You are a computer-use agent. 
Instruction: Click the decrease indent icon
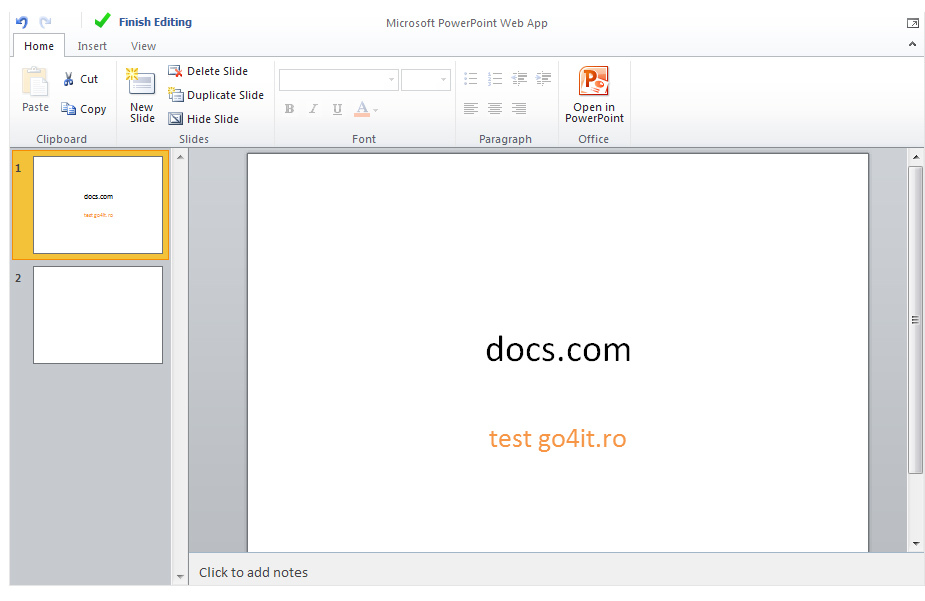pos(519,79)
